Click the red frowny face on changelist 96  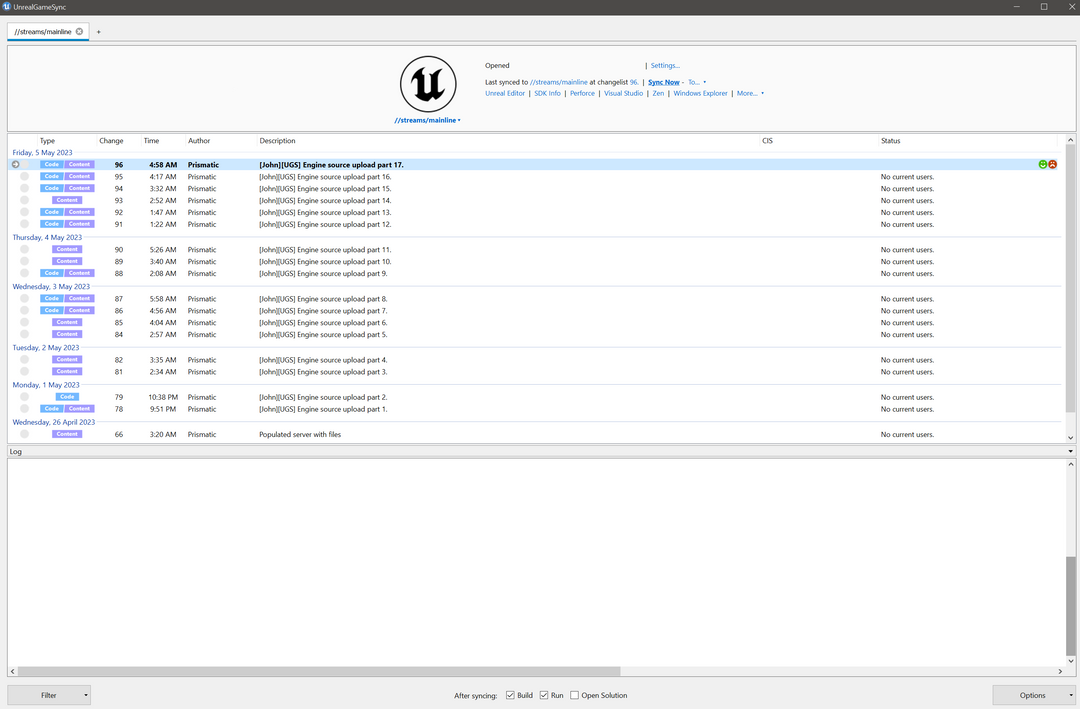(x=1052, y=164)
